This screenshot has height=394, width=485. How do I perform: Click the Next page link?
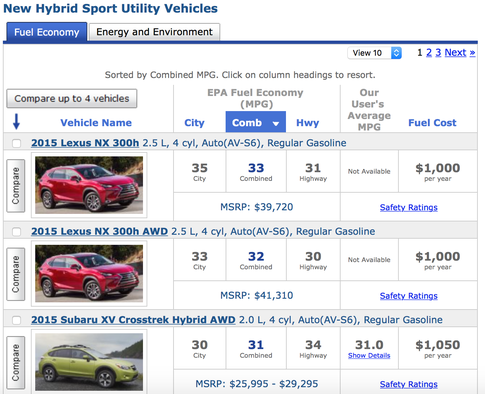click(460, 52)
